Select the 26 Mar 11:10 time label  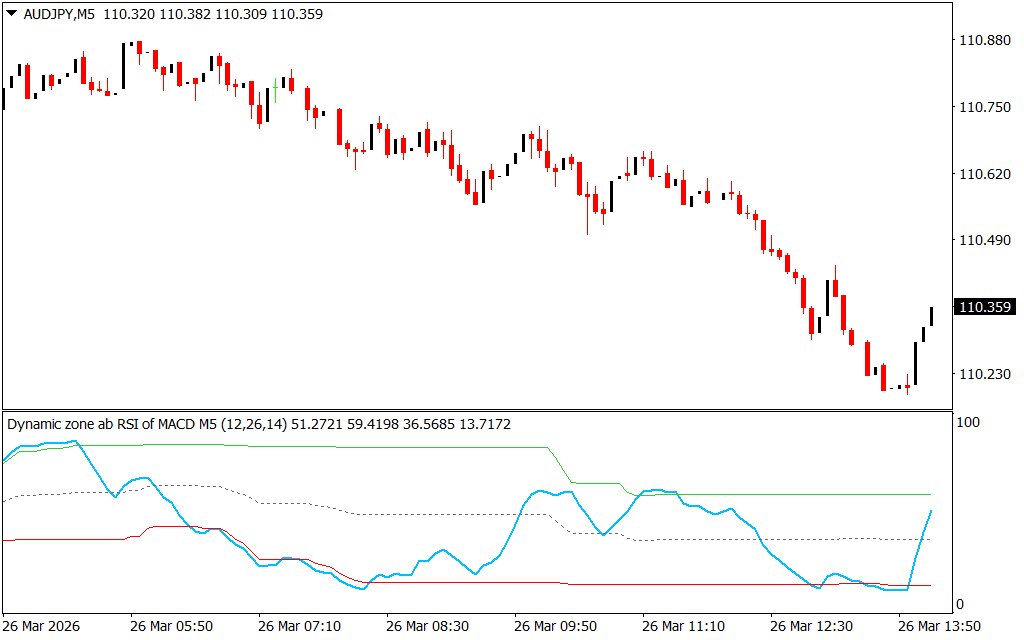pyautogui.click(x=683, y=626)
